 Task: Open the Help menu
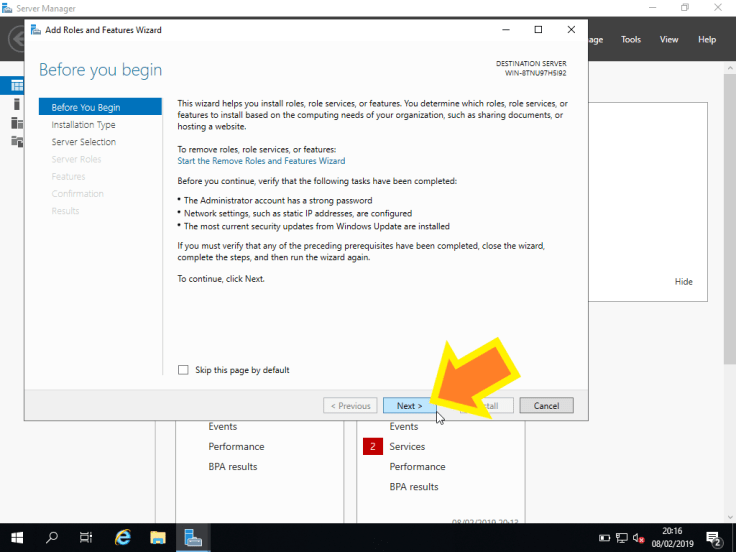tap(707, 40)
